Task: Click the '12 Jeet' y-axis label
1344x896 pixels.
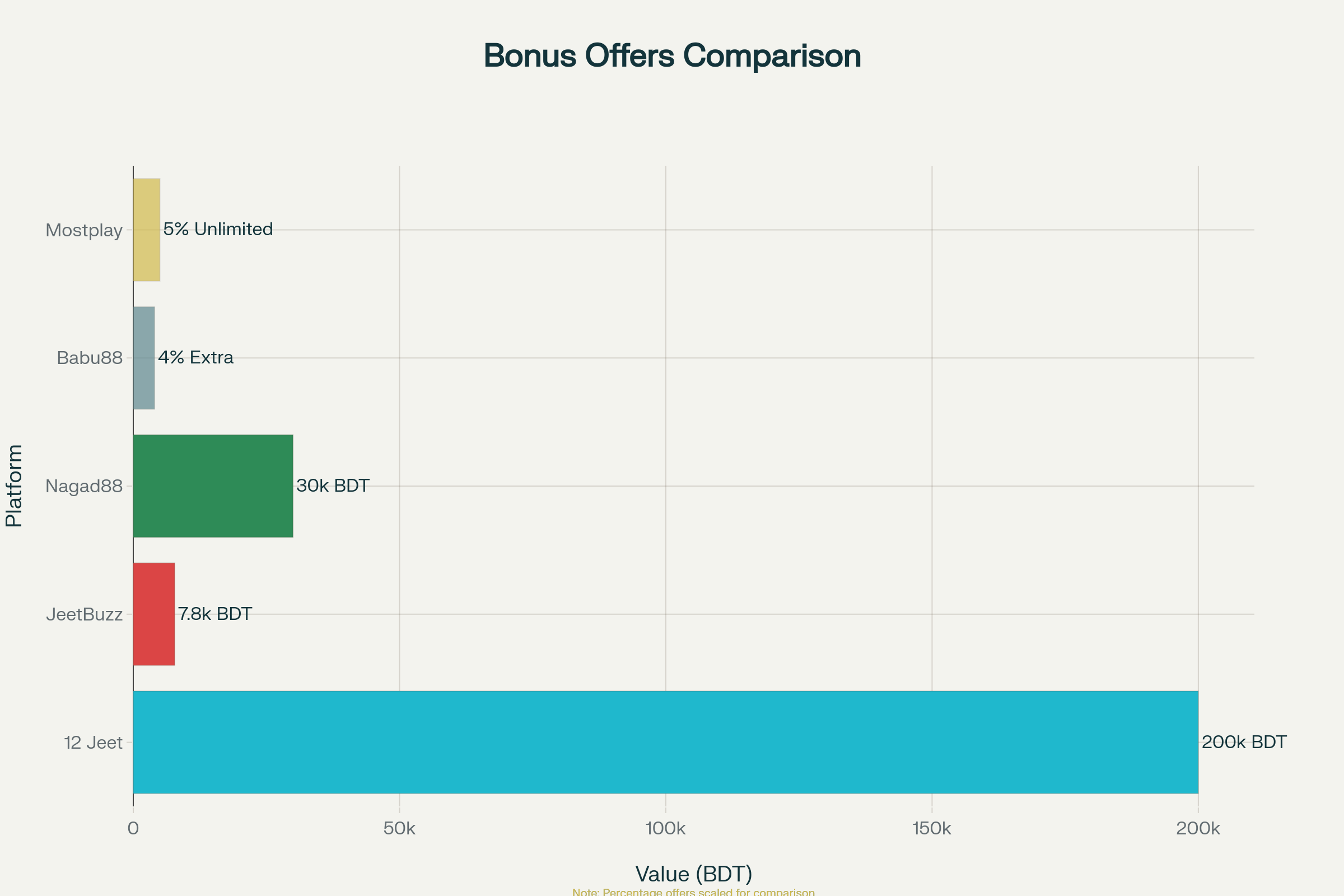Action: 93,743
